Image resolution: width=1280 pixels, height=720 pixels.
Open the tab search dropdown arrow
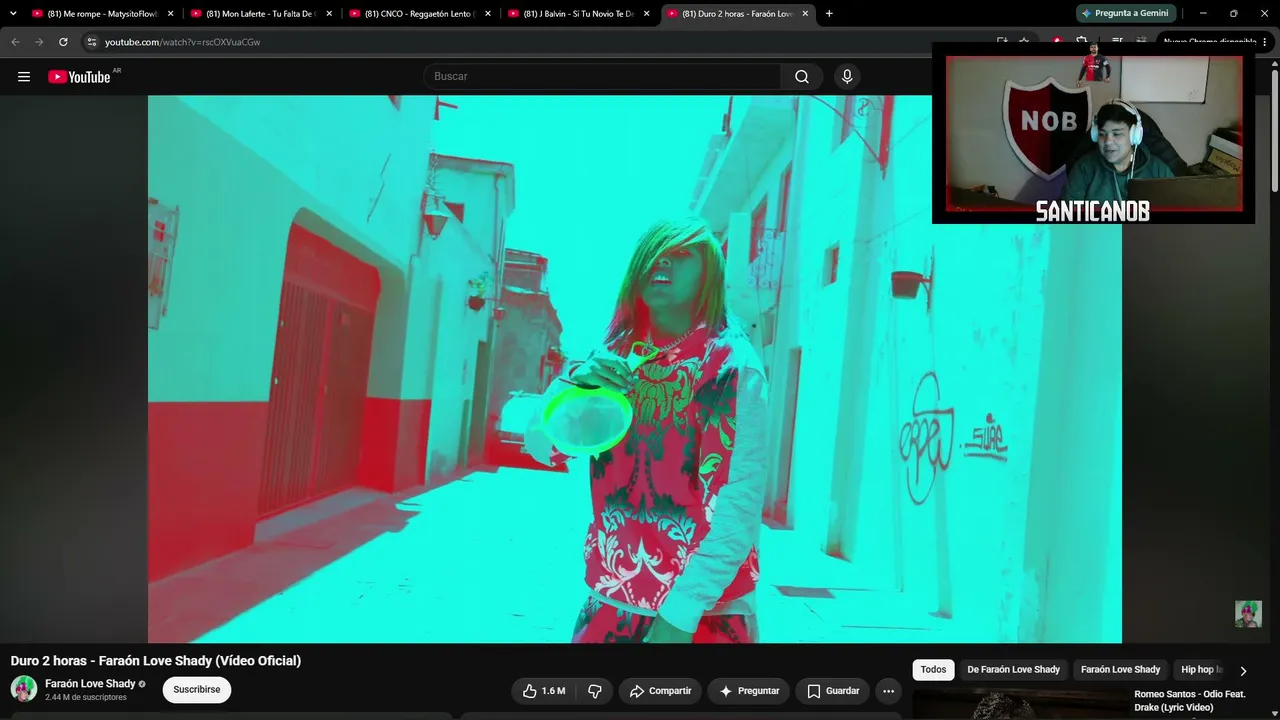(x=13, y=14)
